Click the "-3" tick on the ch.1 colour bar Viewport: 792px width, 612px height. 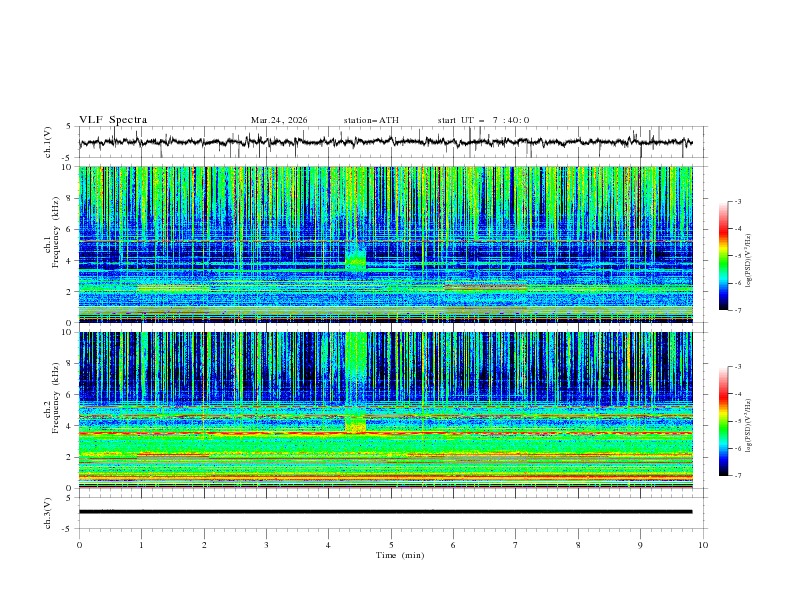coord(737,201)
